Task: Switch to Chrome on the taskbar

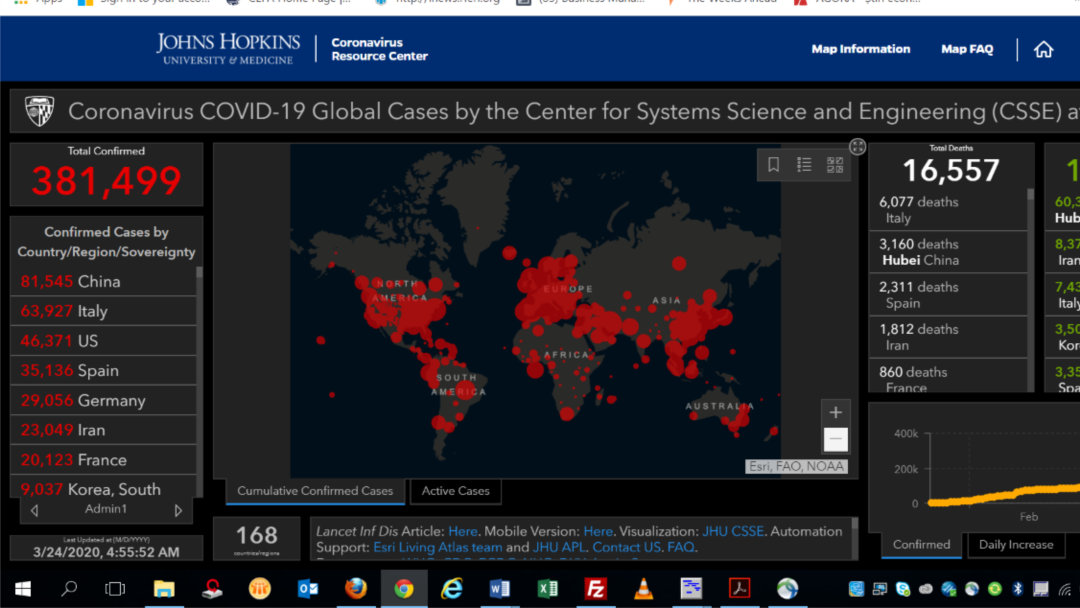Action: pos(404,589)
